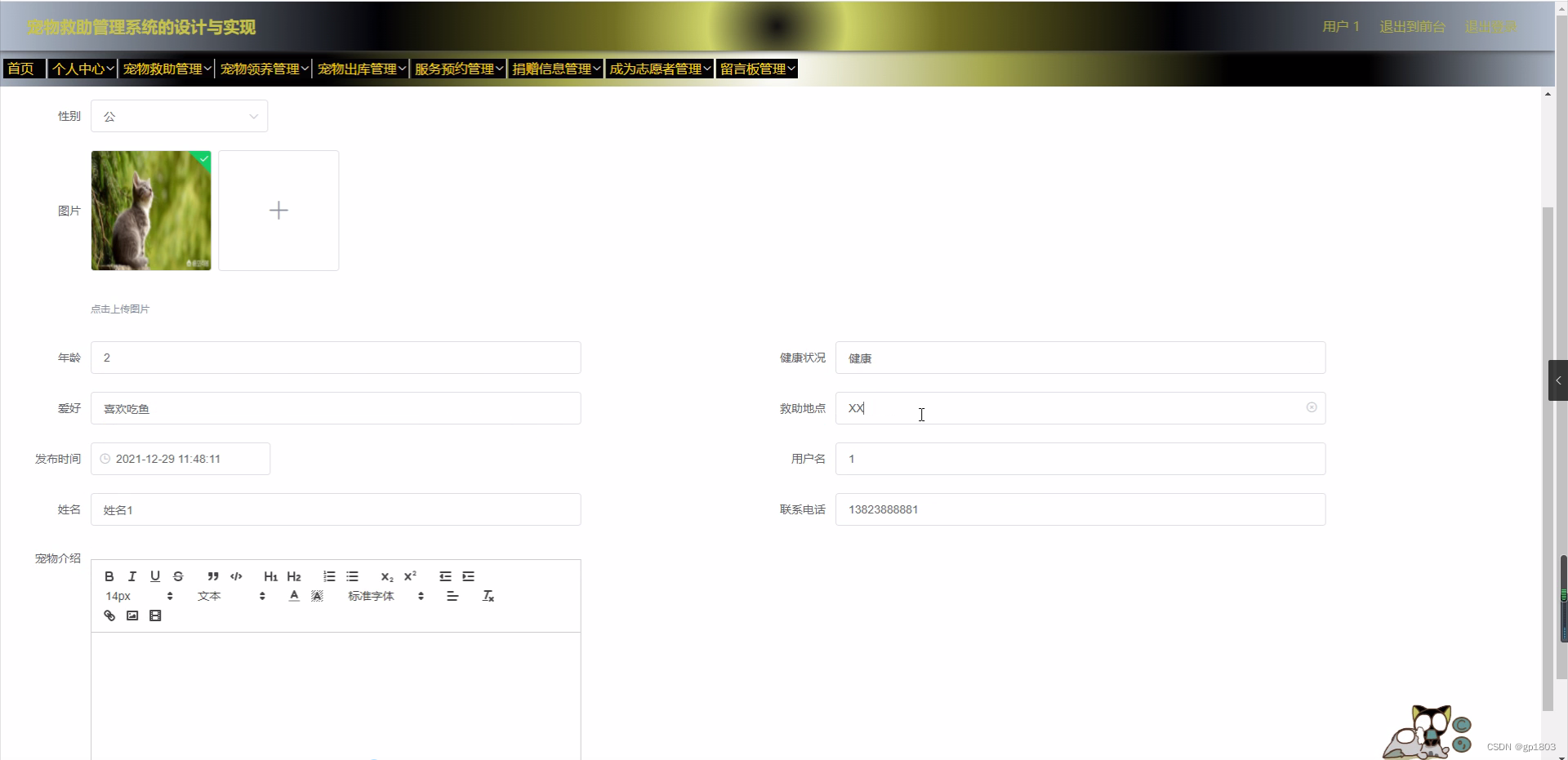Insert a blockquote using the quote icon
This screenshot has height=760, width=1568.
click(212, 576)
